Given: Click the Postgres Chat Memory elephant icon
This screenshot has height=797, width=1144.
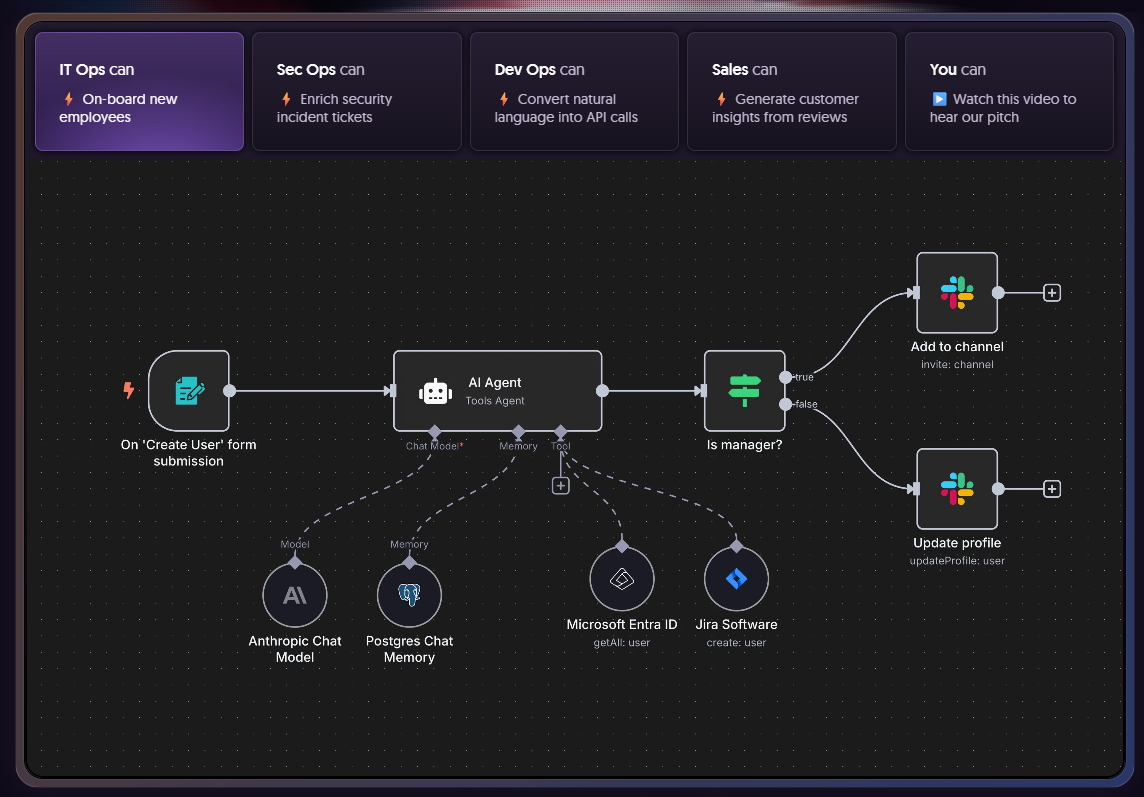Looking at the screenshot, I should click(x=409, y=595).
